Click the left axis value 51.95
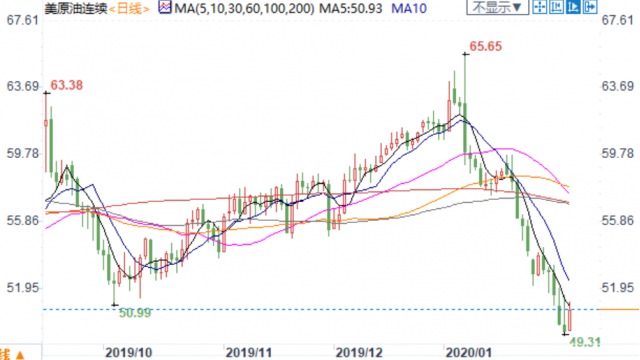The height and width of the screenshot is (360, 640). (22, 288)
